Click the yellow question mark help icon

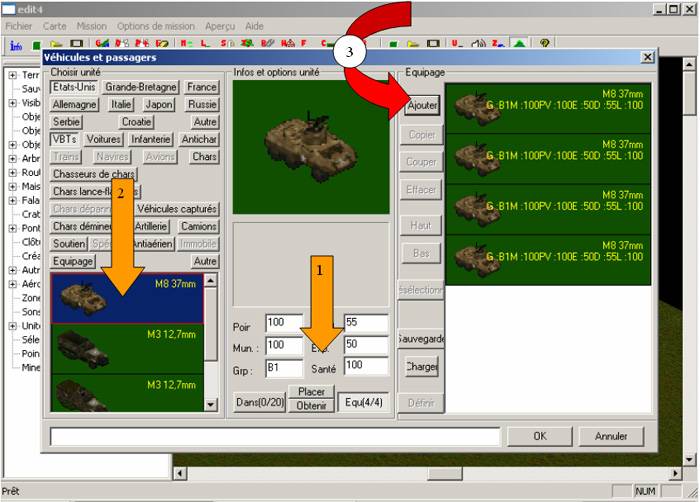coord(545,45)
